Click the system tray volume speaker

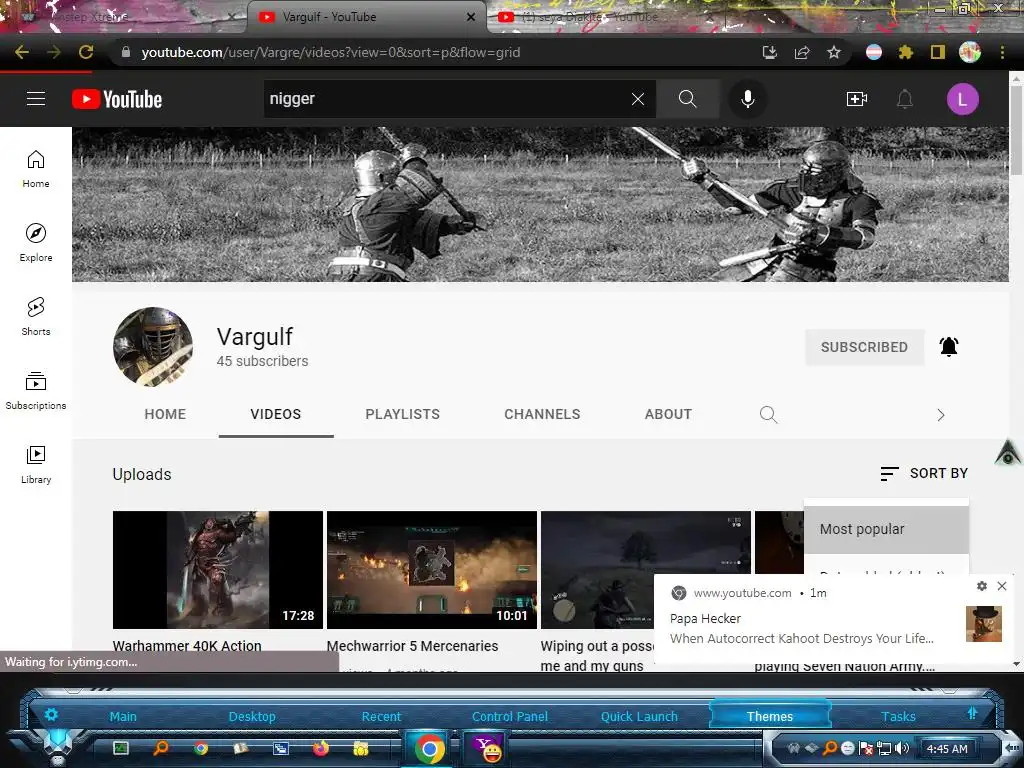pyautogui.click(x=903, y=748)
